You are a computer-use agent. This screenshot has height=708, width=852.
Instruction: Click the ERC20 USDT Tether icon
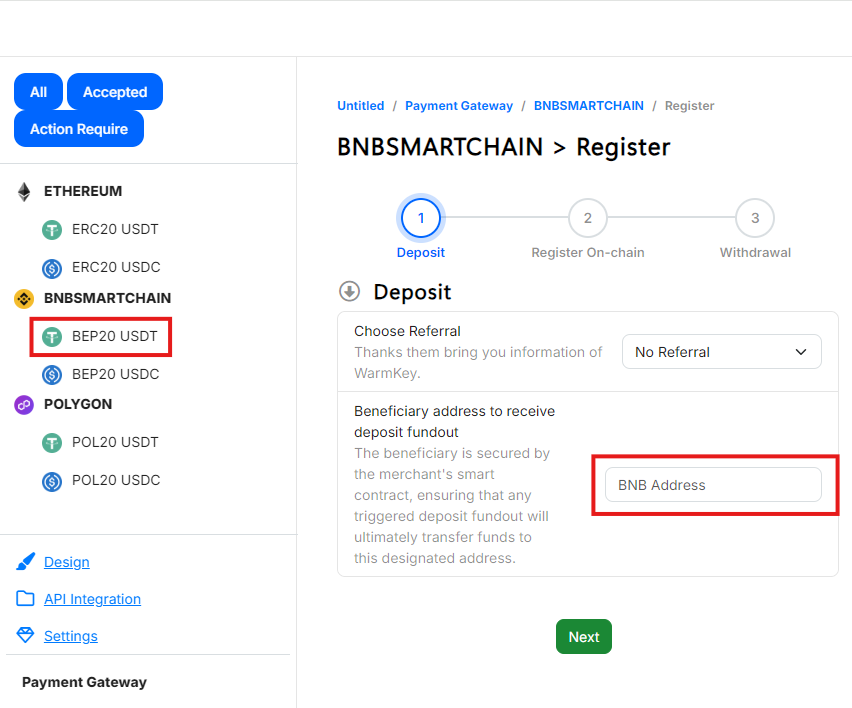pyautogui.click(x=52, y=230)
